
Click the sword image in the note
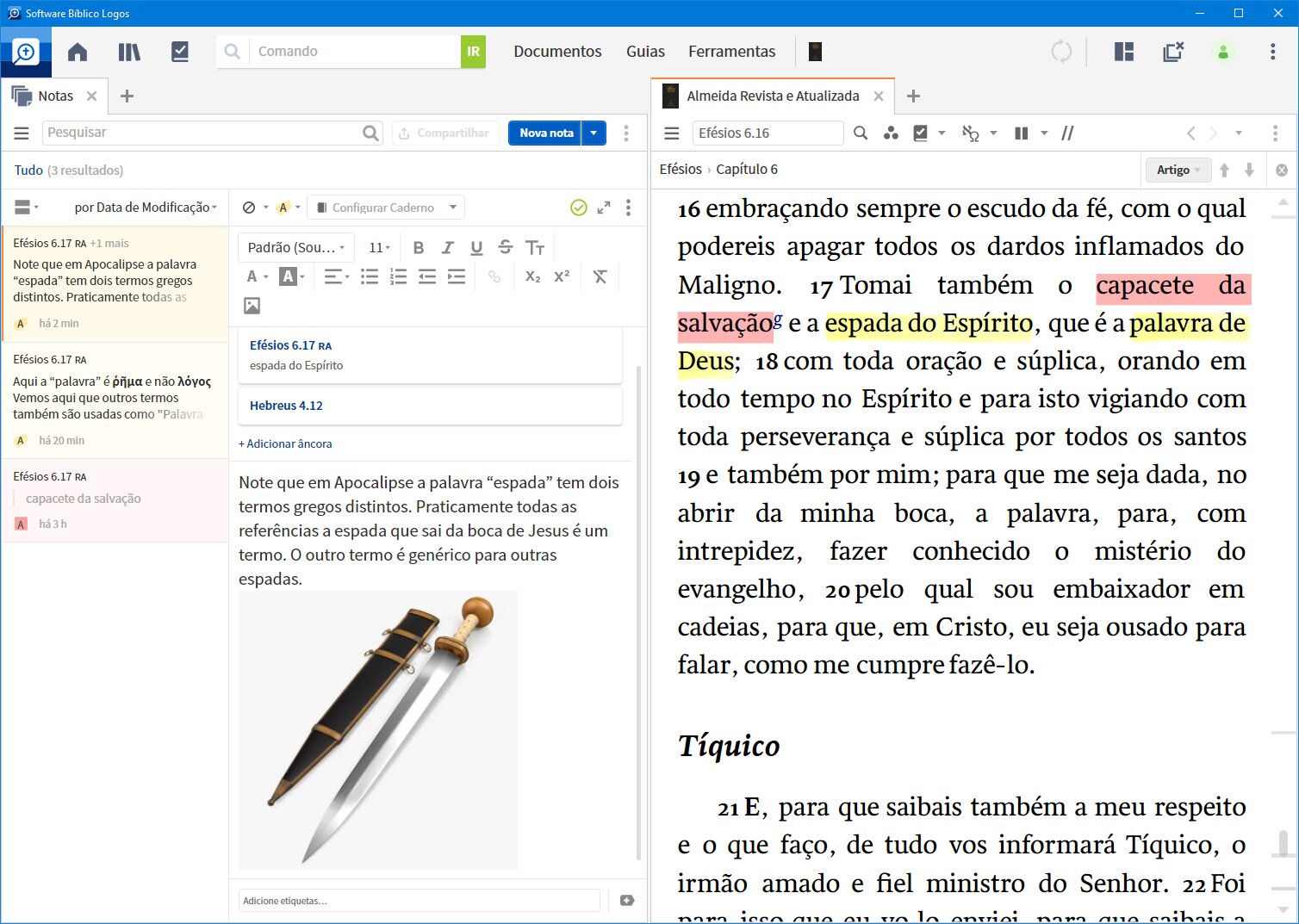click(x=378, y=730)
